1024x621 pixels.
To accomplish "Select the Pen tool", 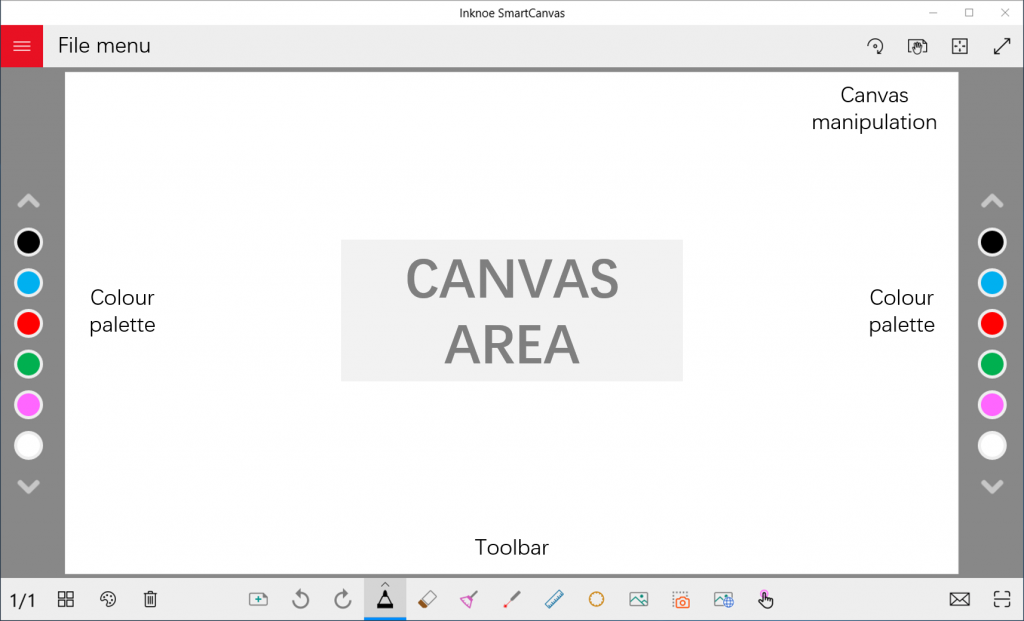I will pos(385,599).
